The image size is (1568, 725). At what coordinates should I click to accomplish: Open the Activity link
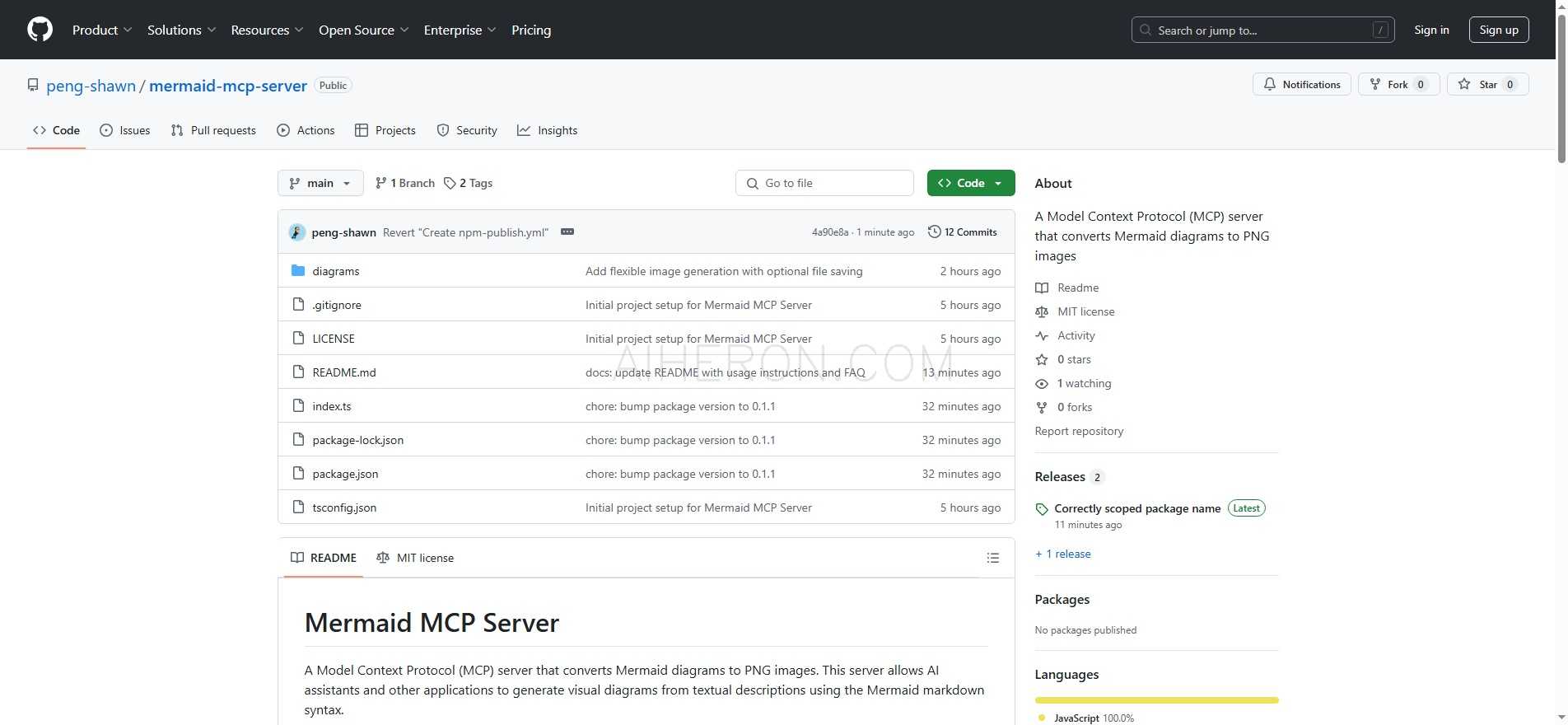1066,335
